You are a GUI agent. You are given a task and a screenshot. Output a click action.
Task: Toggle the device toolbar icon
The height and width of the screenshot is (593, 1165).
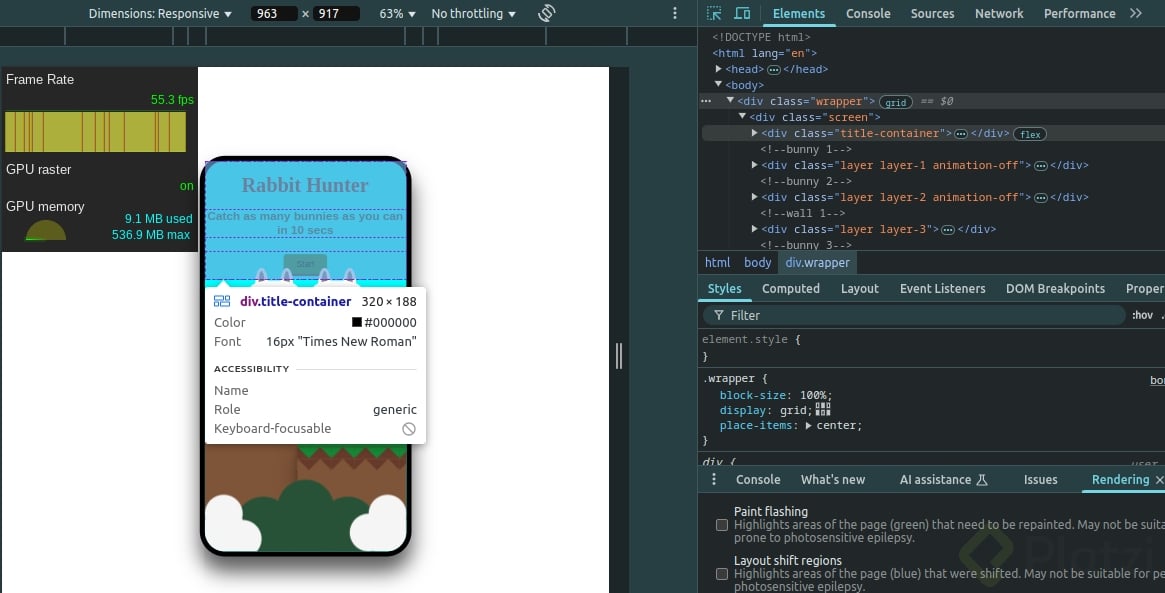[742, 14]
